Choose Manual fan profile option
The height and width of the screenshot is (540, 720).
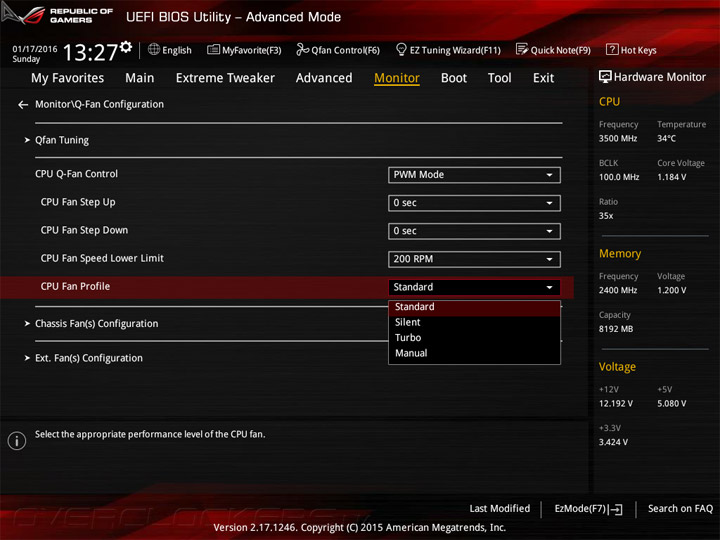click(474, 354)
